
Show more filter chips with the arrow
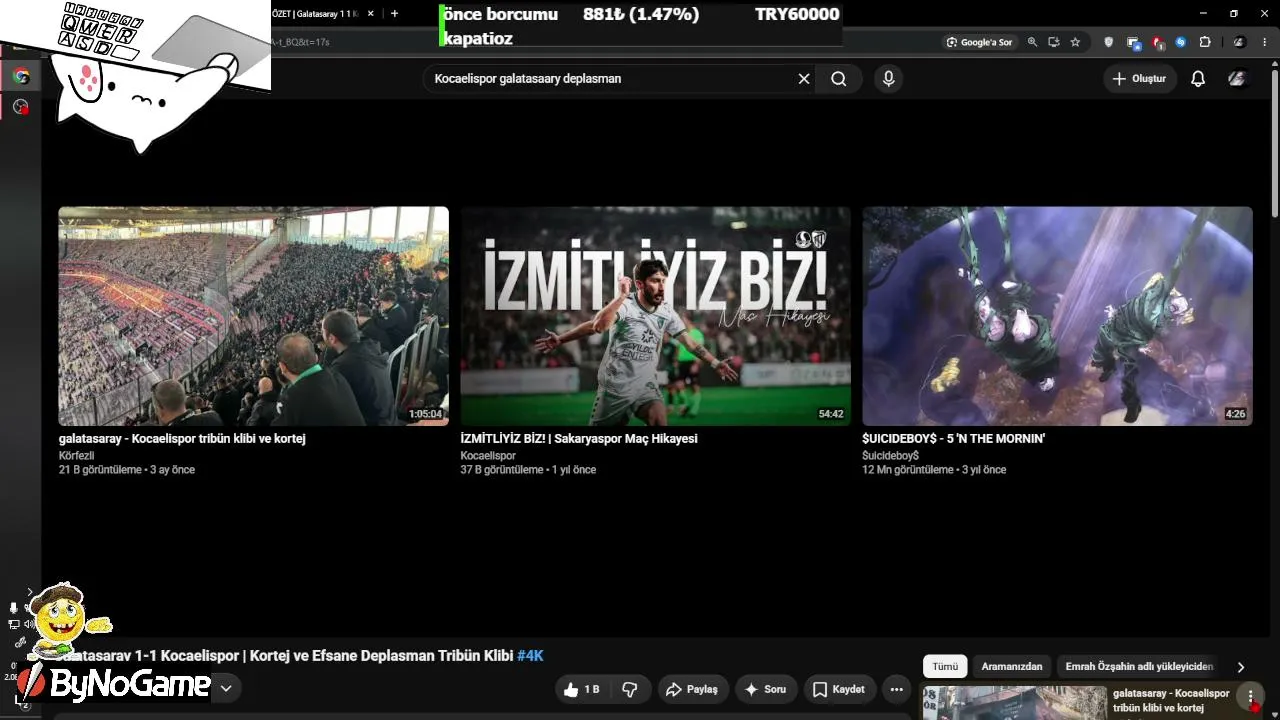click(x=1241, y=667)
